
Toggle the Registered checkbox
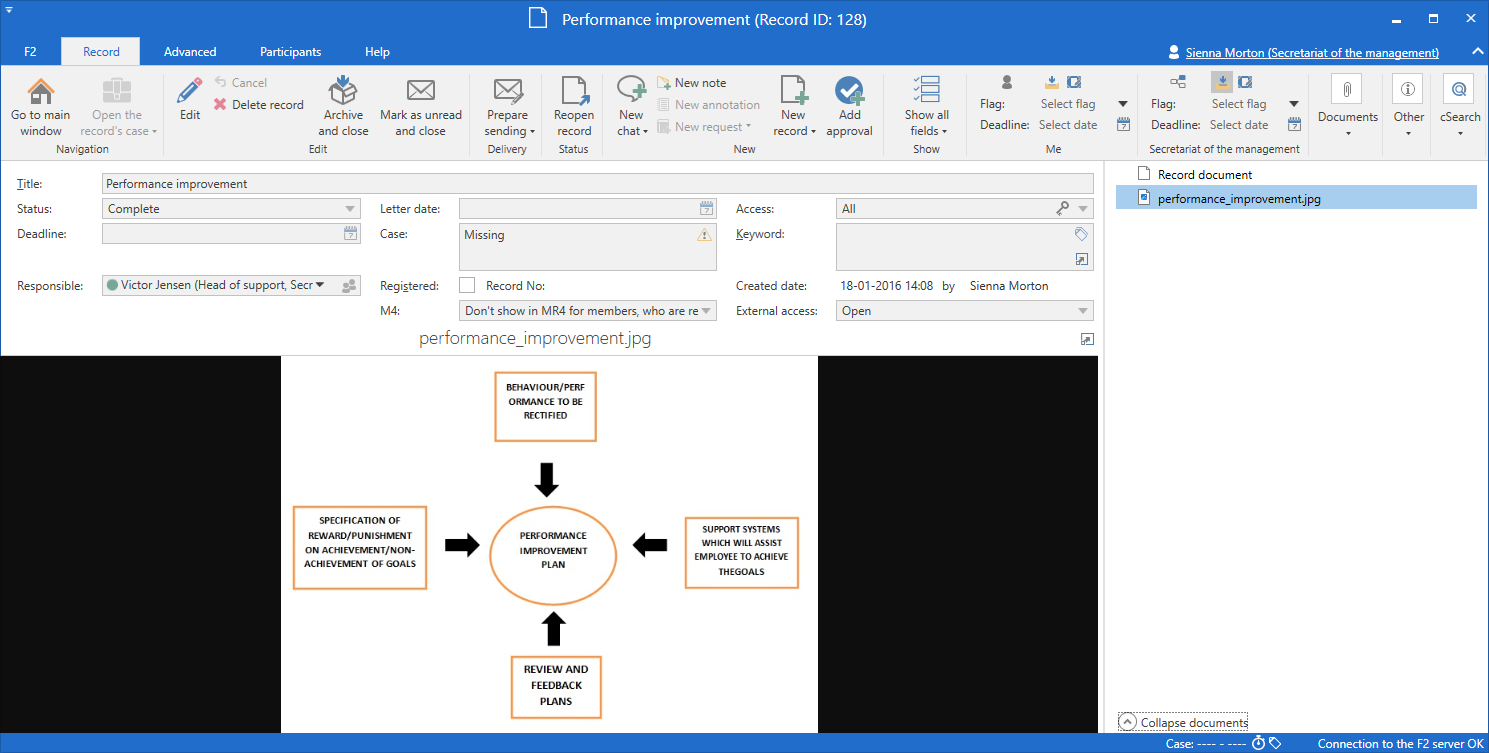coord(467,286)
